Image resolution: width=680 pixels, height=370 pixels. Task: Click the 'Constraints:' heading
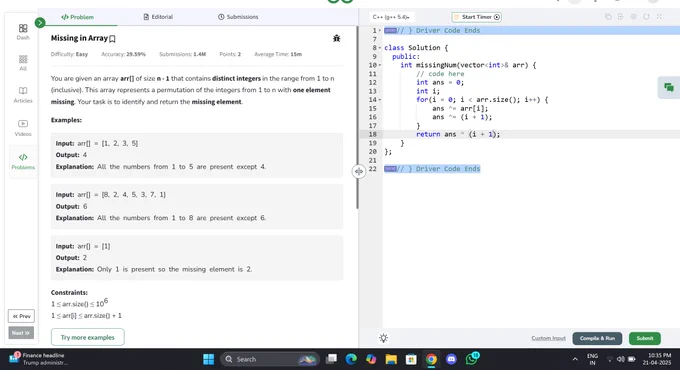pos(69,292)
